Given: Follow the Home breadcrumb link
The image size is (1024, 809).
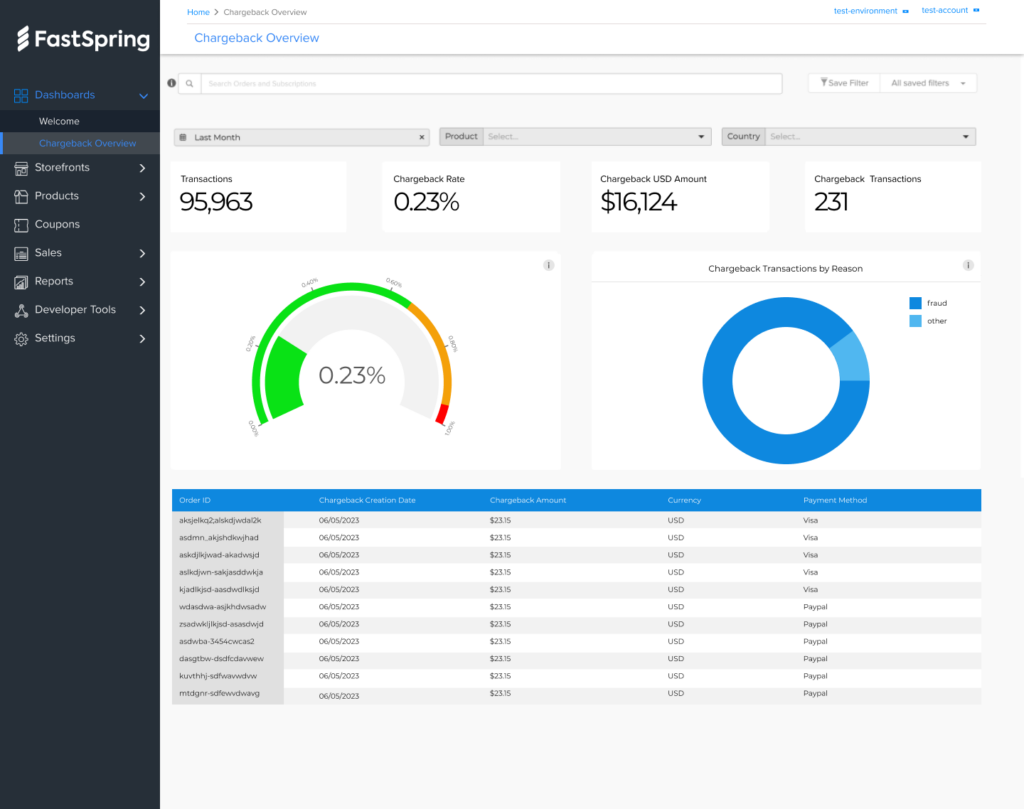Looking at the screenshot, I should [x=198, y=12].
